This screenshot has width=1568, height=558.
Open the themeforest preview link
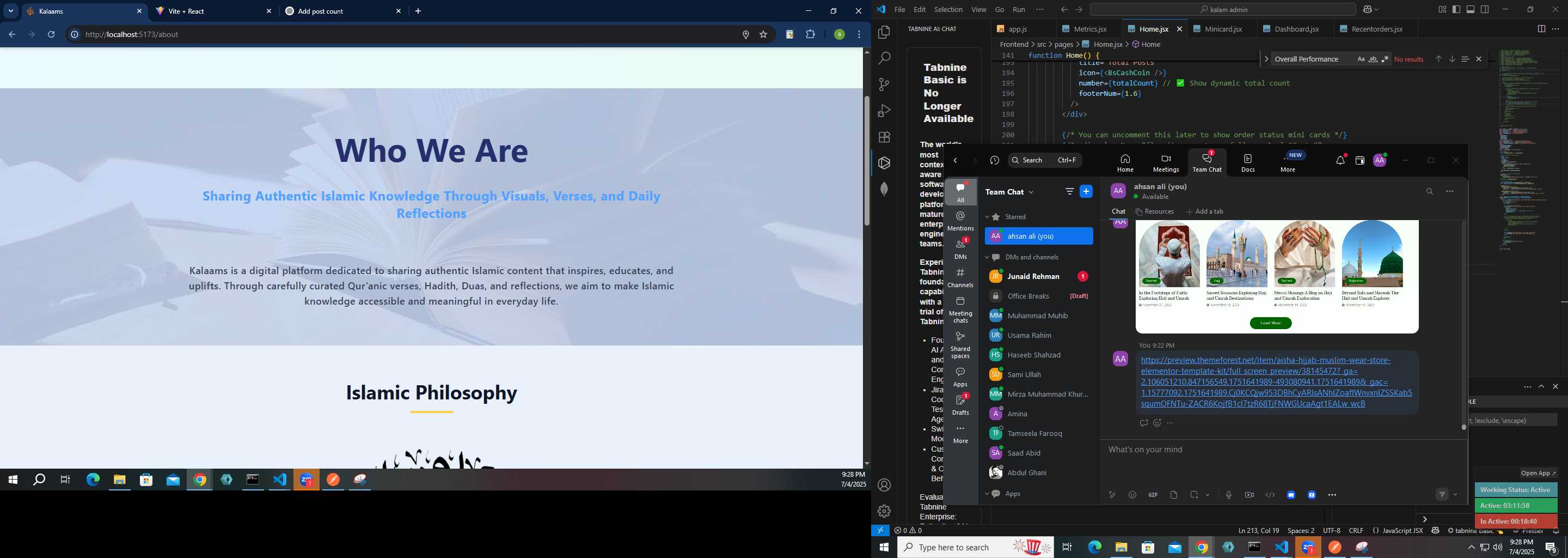[x=1276, y=382]
